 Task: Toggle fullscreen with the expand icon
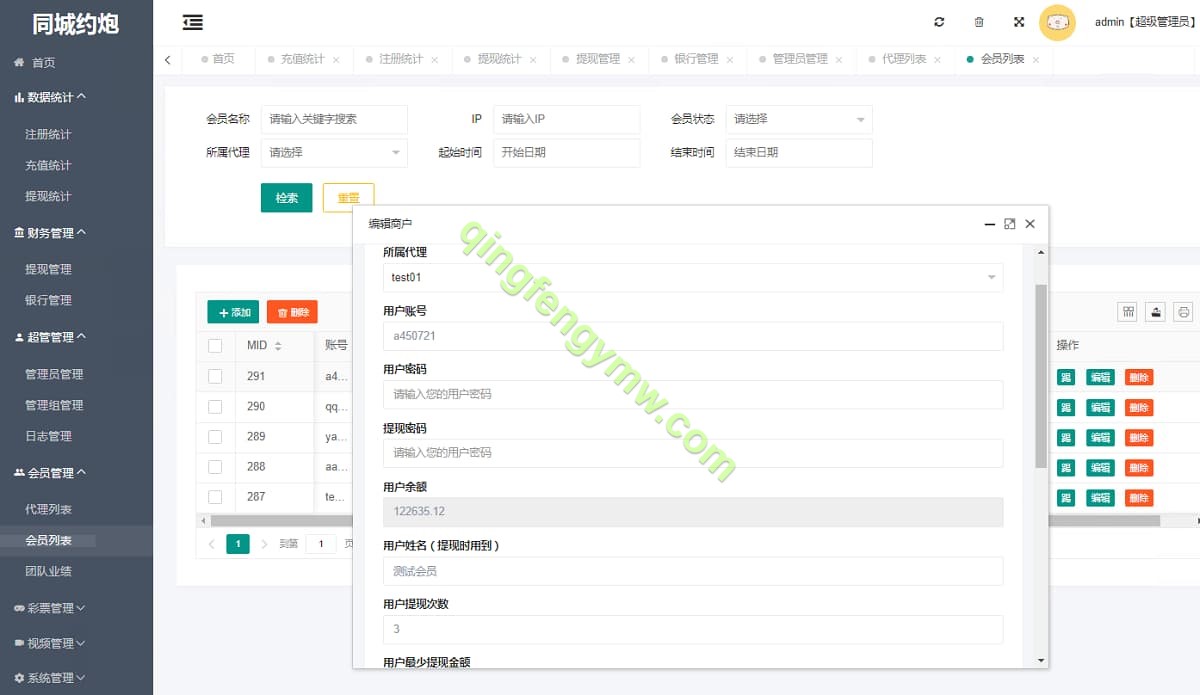tap(1019, 22)
